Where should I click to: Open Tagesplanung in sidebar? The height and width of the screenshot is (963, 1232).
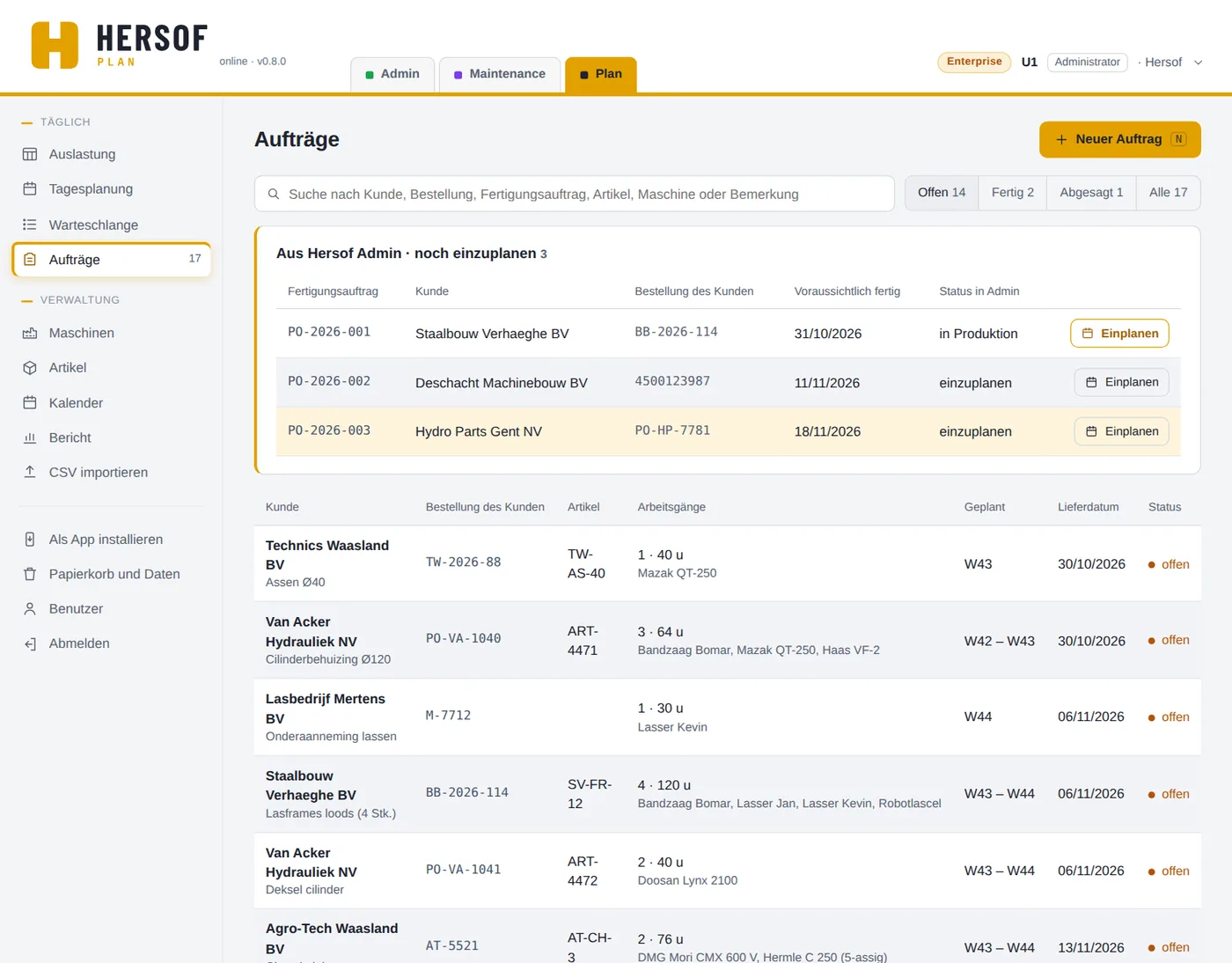point(112,189)
